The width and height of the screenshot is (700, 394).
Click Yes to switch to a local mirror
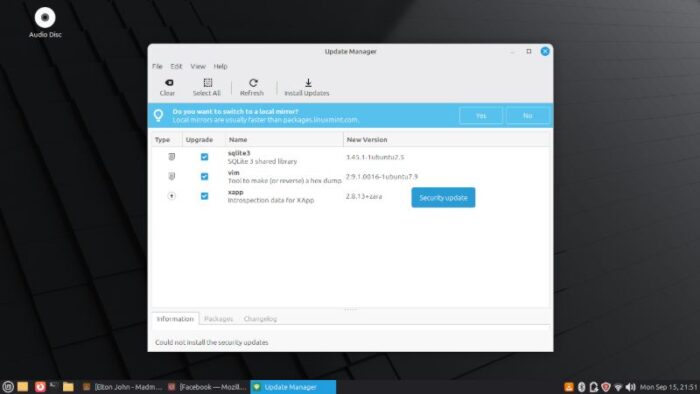click(481, 116)
